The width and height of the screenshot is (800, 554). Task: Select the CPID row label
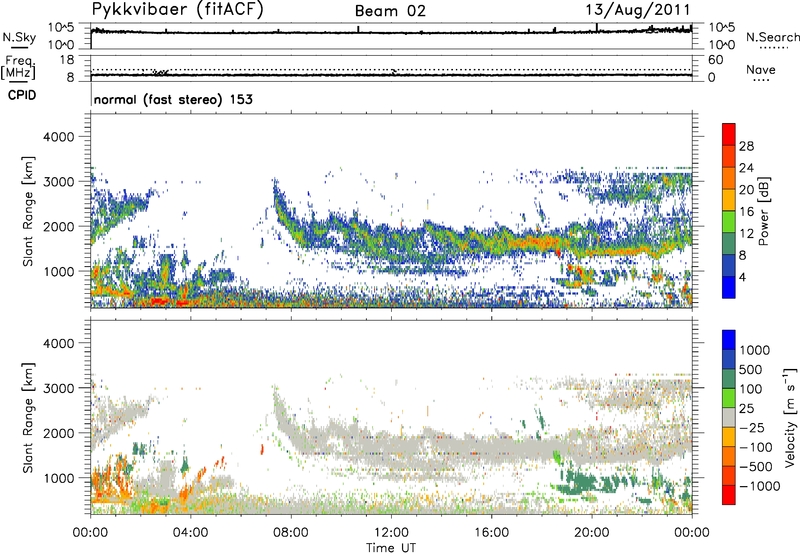[22, 95]
